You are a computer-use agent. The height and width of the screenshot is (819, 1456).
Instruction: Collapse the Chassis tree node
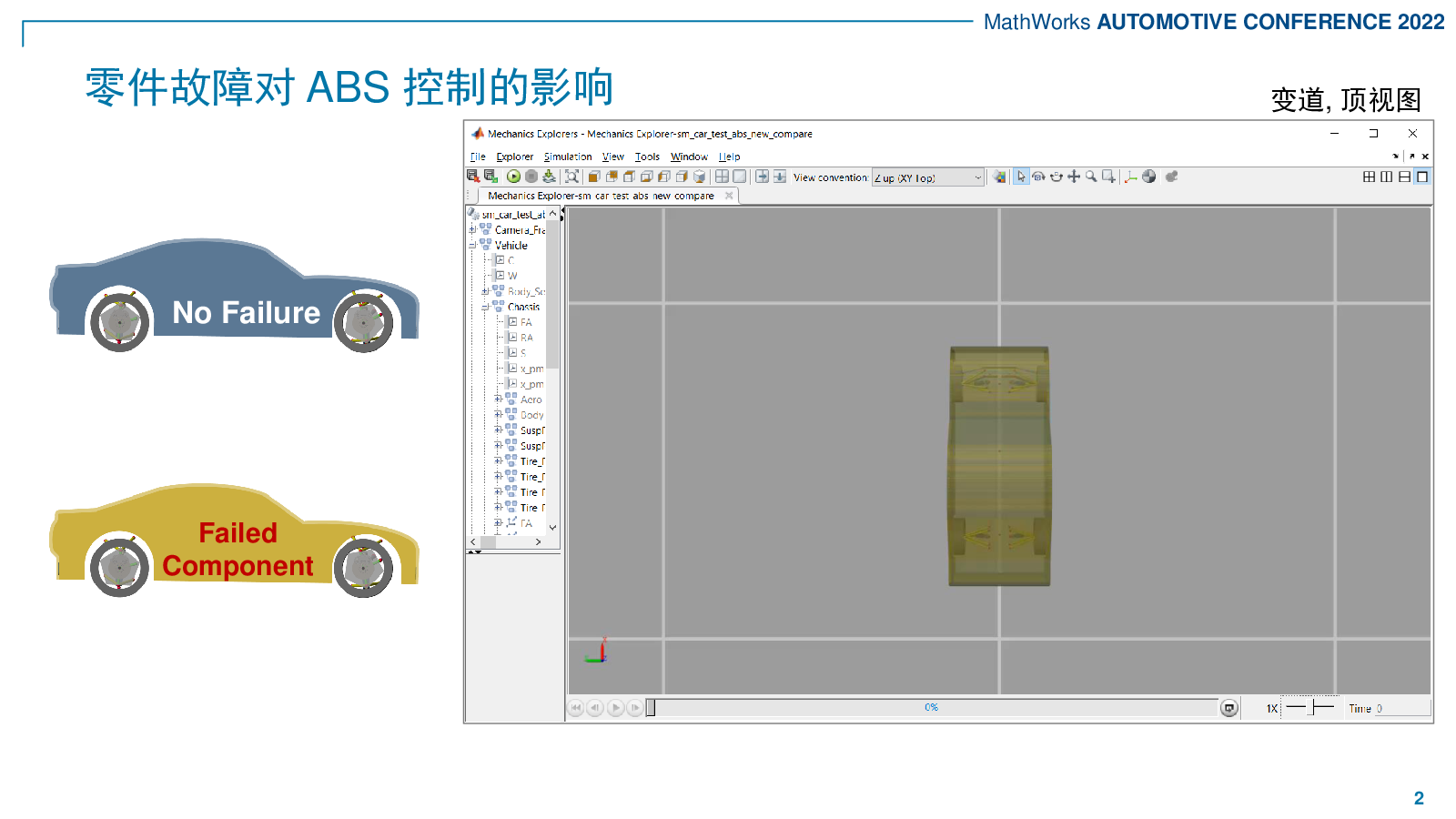tap(485, 307)
